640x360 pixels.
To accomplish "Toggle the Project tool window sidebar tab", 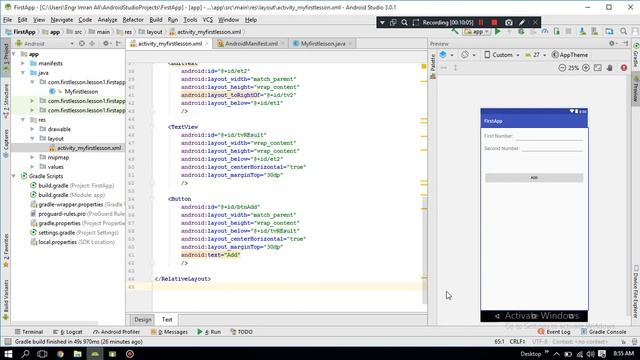I will 6,57.
